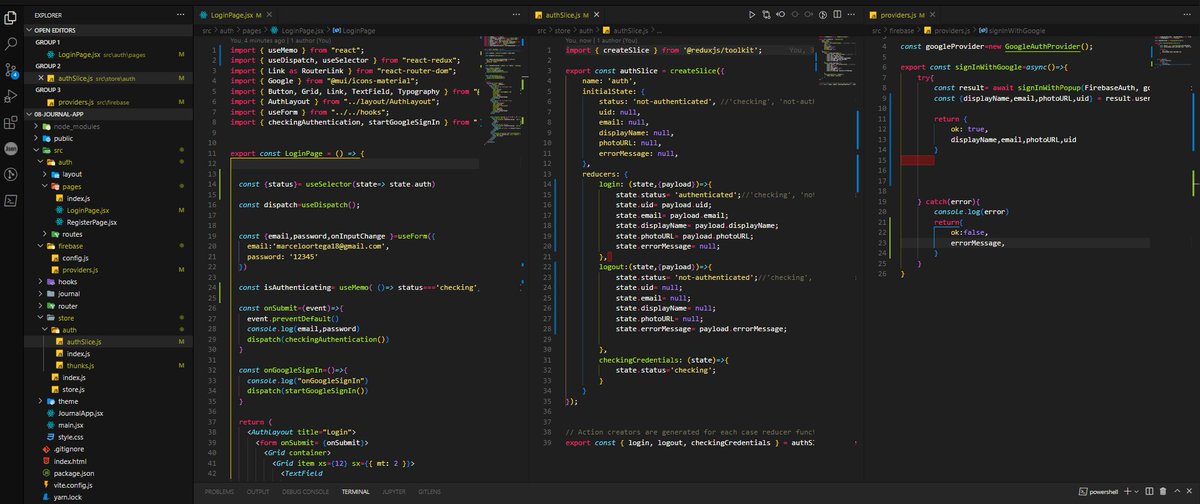Click Explorer panel more actions ellipsis
Screen dimensions: 1200x504
pos(182,16)
